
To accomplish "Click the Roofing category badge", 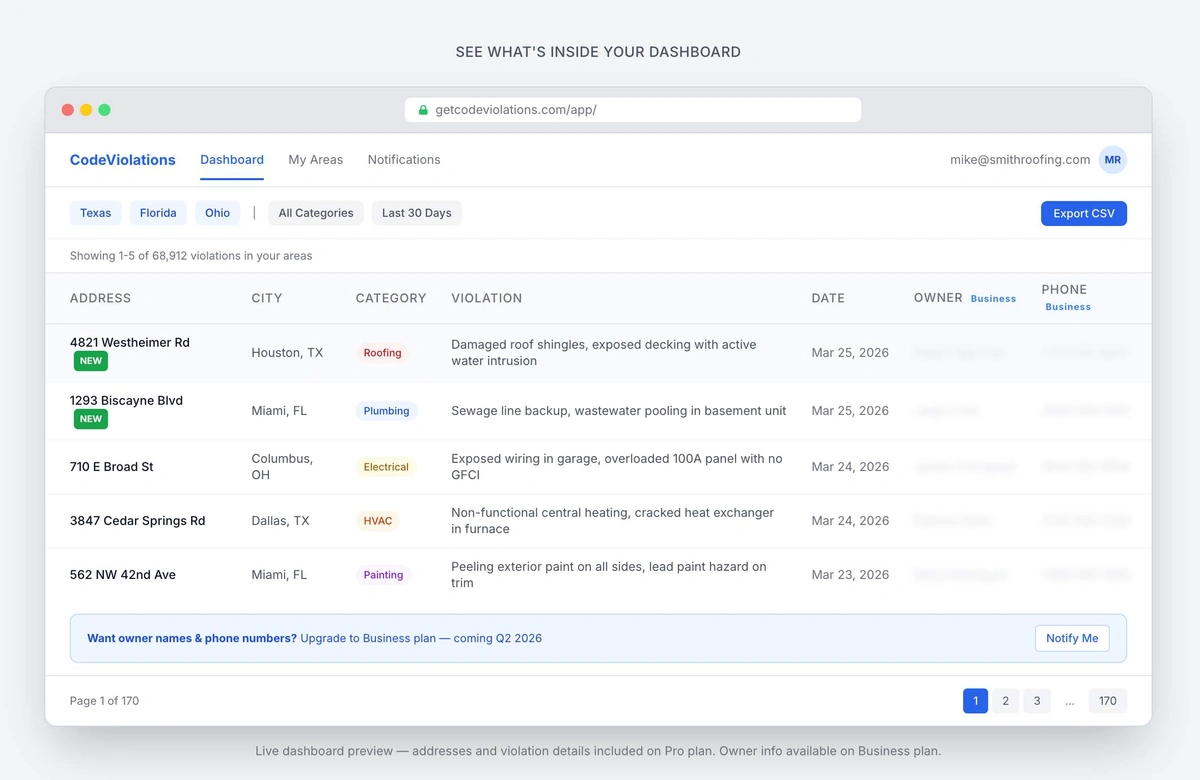I will click(383, 352).
